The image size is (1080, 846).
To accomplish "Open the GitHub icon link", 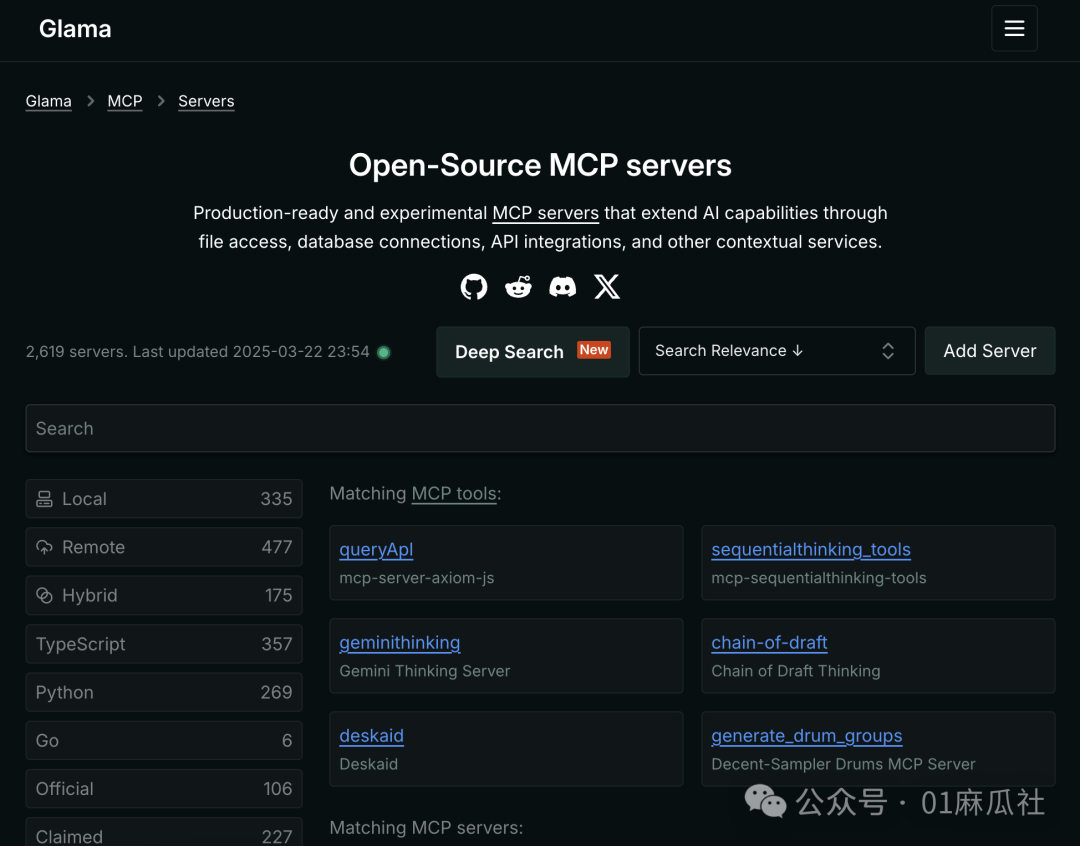I will pyautogui.click(x=474, y=287).
